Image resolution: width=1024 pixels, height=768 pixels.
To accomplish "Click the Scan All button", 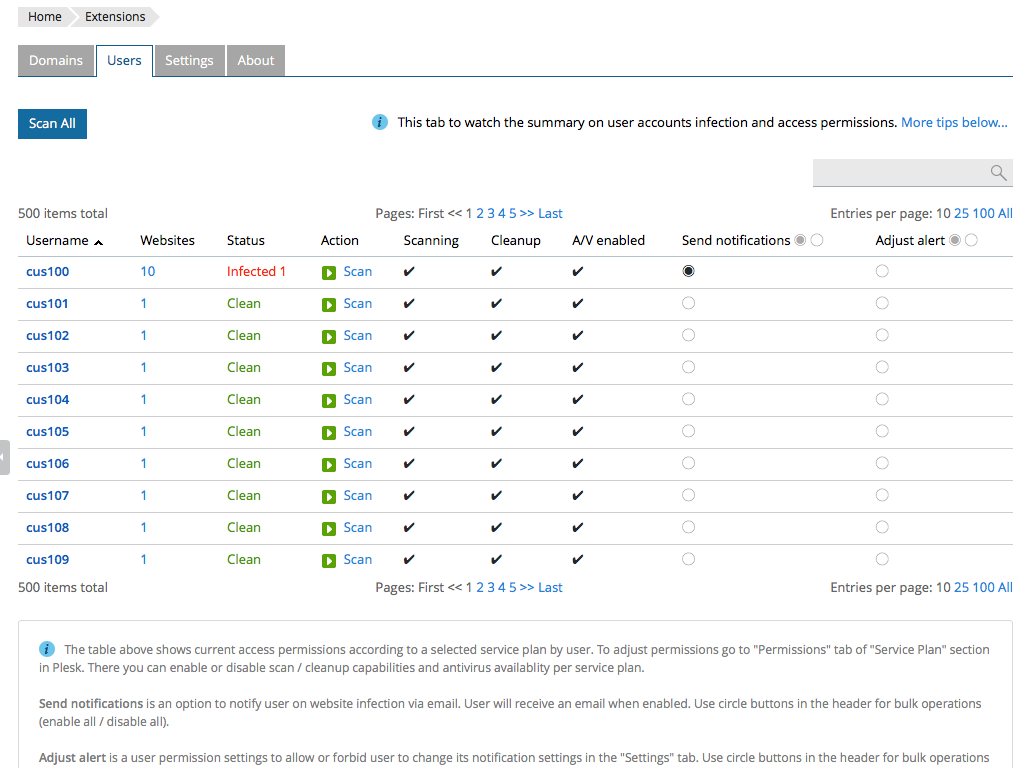I will point(52,123).
